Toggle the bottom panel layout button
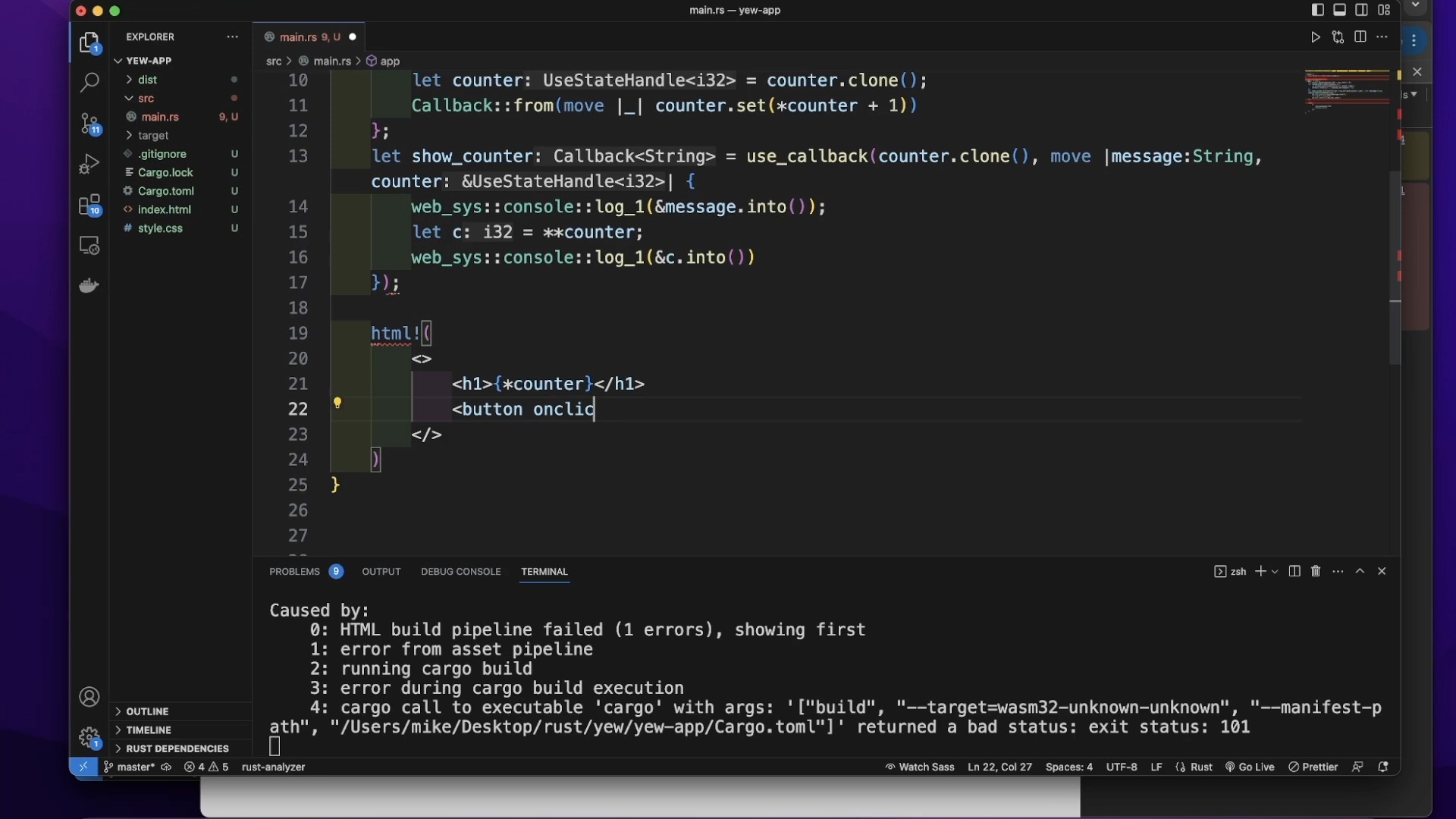 point(1340,10)
